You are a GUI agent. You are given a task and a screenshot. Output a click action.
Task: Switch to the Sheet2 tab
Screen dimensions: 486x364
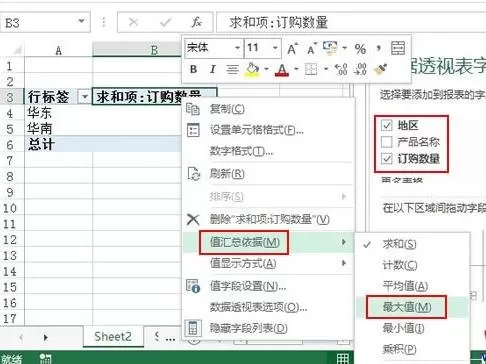tap(113, 336)
